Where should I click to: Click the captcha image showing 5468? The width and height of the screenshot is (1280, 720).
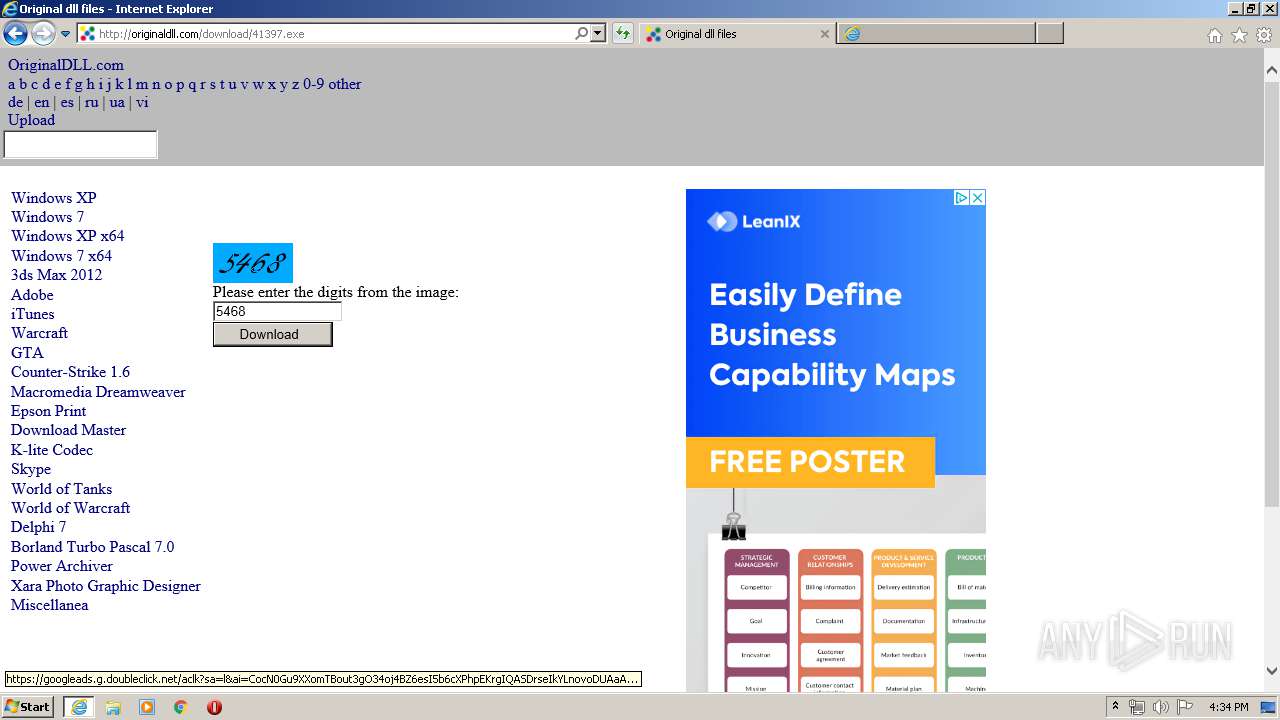(253, 263)
